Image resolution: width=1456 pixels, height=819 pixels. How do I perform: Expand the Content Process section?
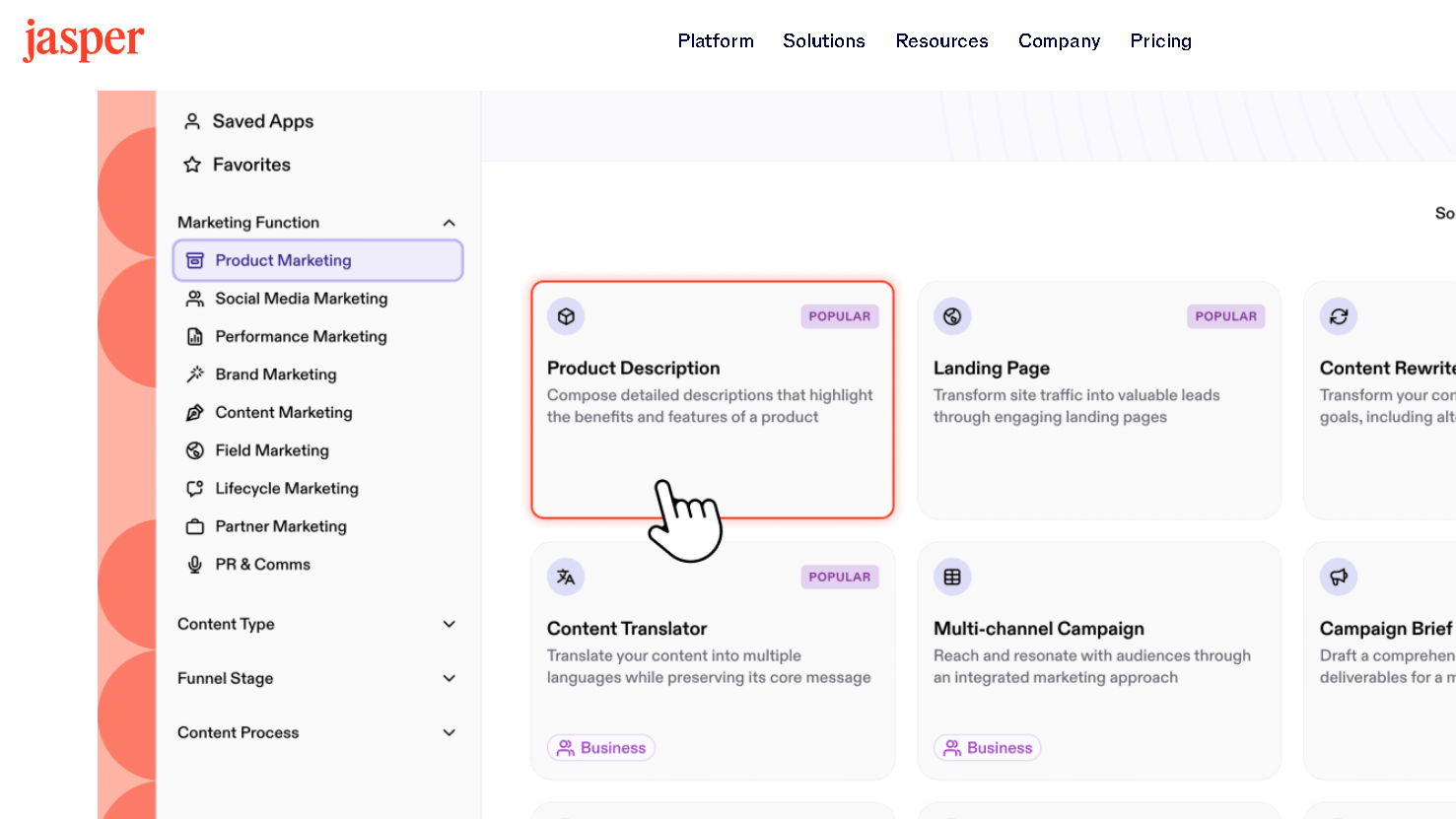[449, 732]
